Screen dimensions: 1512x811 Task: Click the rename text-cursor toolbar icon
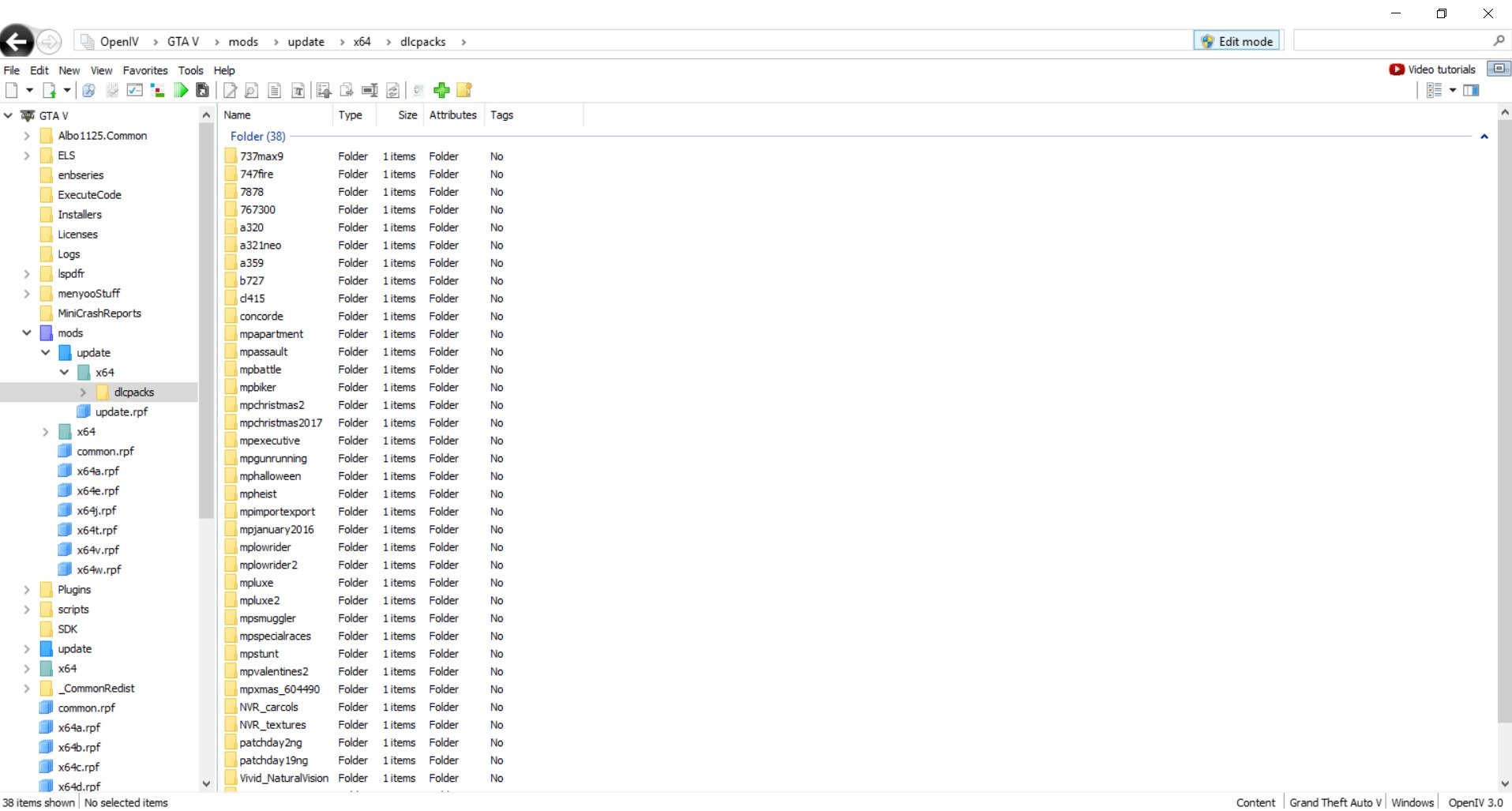point(370,91)
